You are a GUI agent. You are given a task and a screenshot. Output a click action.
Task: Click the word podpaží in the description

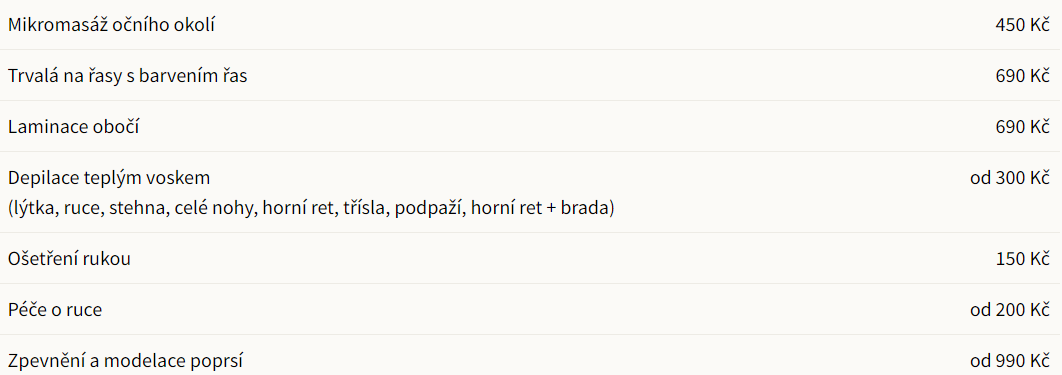(x=429, y=208)
